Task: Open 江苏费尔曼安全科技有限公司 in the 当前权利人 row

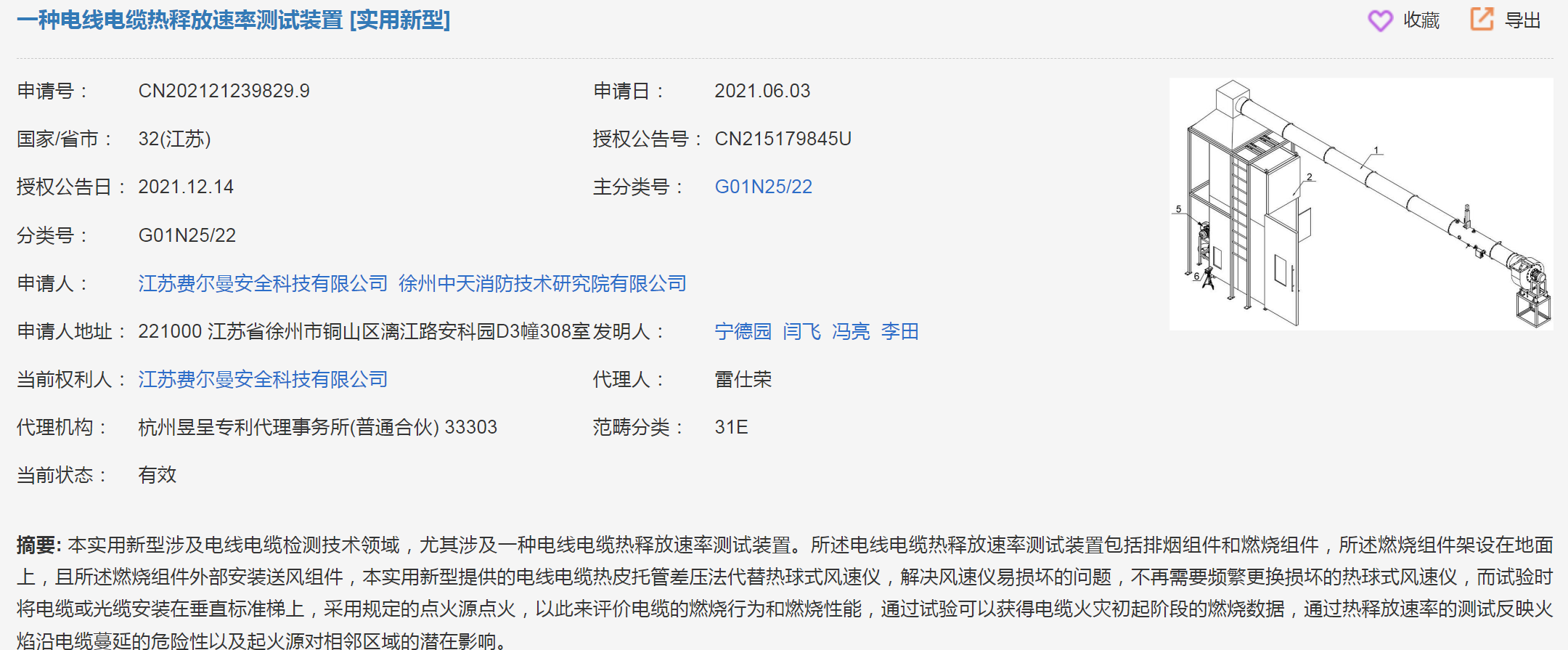Action: [x=263, y=379]
